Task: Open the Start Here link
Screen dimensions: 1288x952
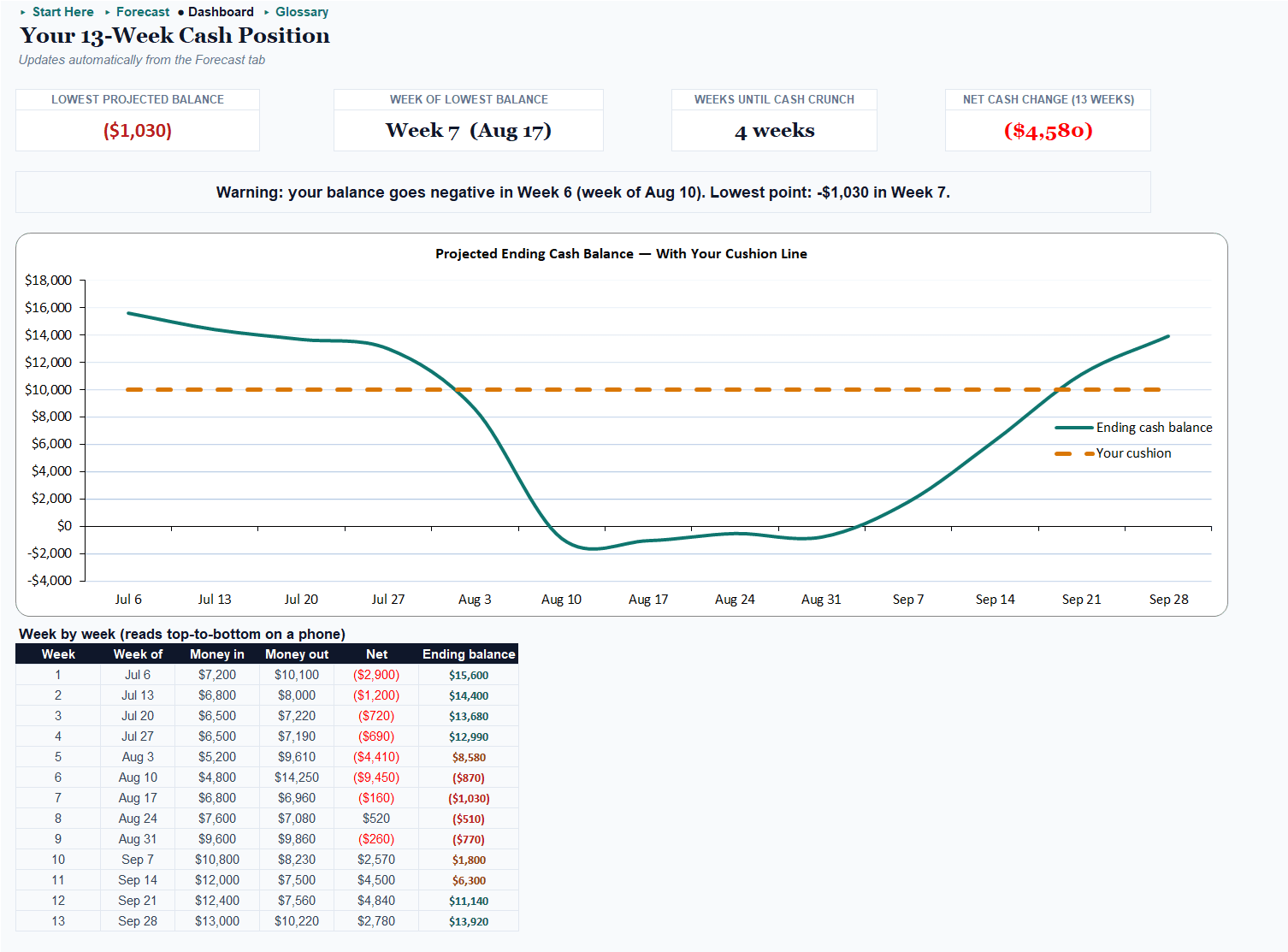Action: tap(62, 12)
